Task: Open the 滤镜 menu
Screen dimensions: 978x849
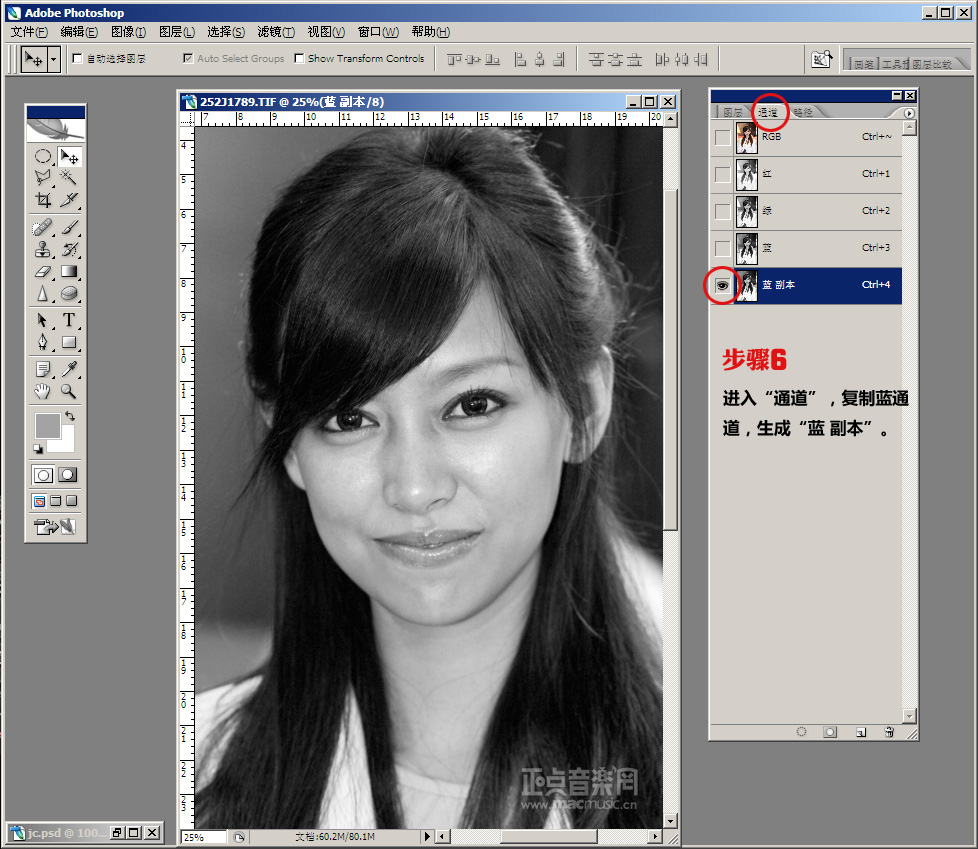Action: pos(275,32)
